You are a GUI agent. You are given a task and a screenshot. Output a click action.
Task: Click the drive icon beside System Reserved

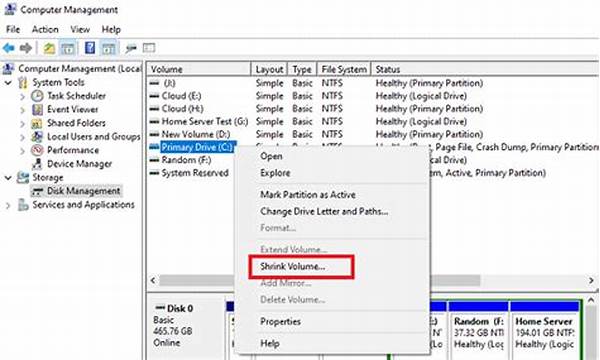coord(154,173)
